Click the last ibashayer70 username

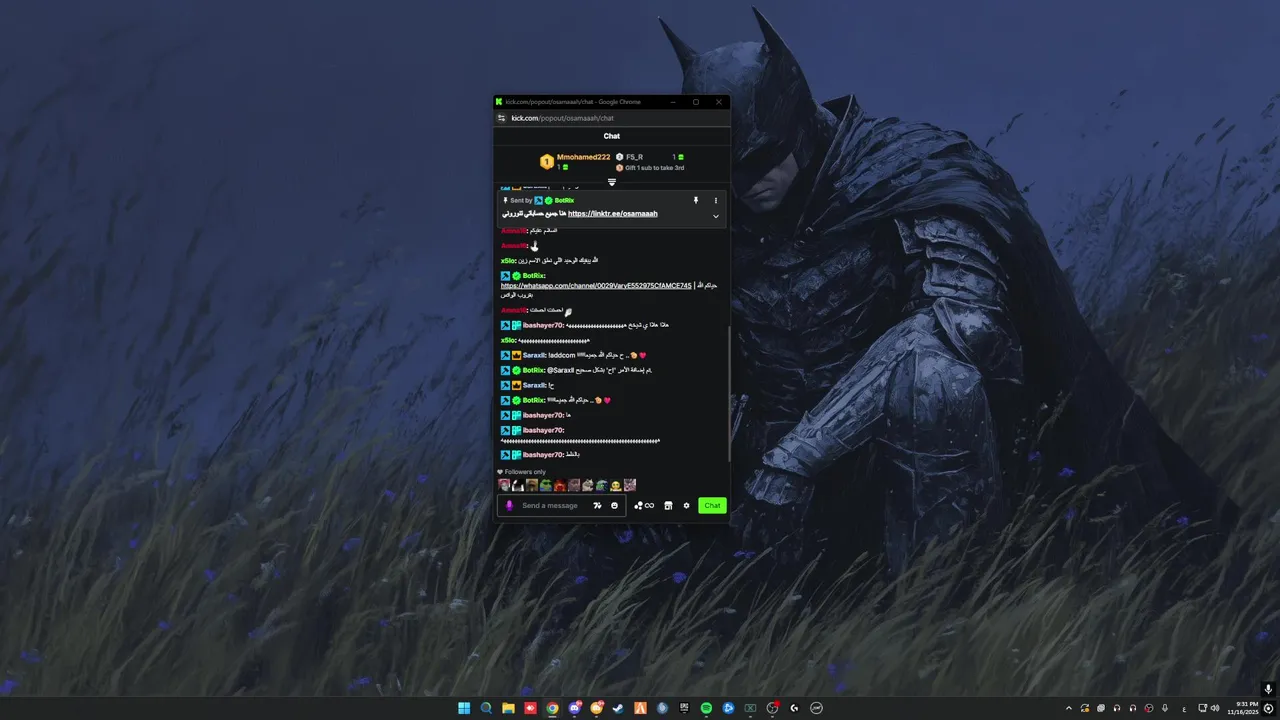pyautogui.click(x=543, y=455)
